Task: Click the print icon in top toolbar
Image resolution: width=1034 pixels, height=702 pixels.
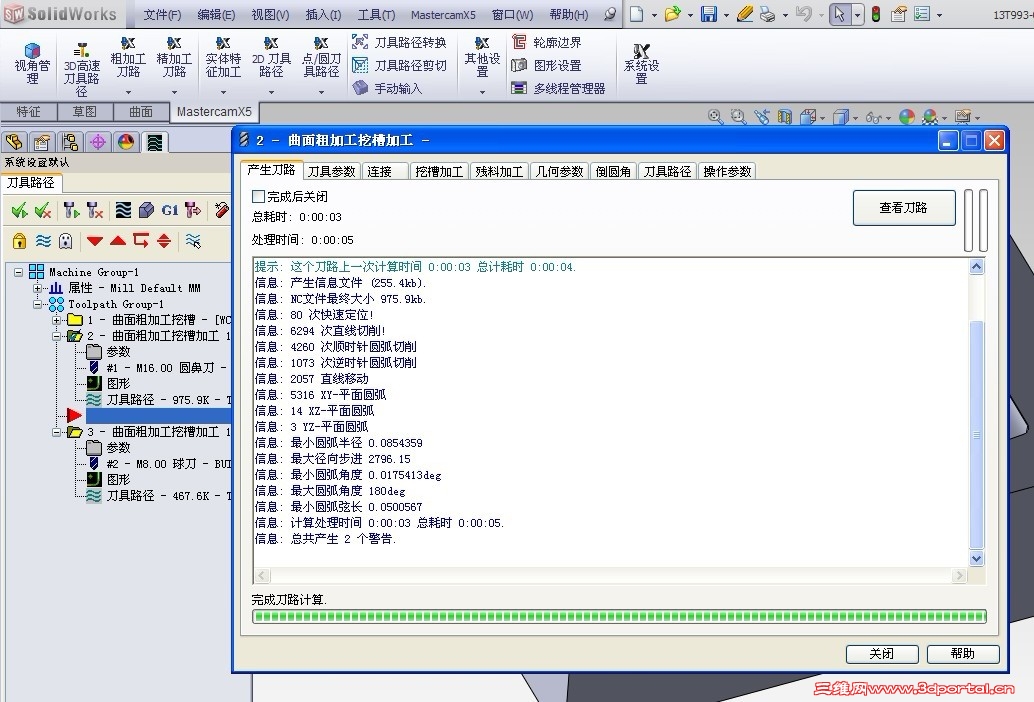Action: 767,14
